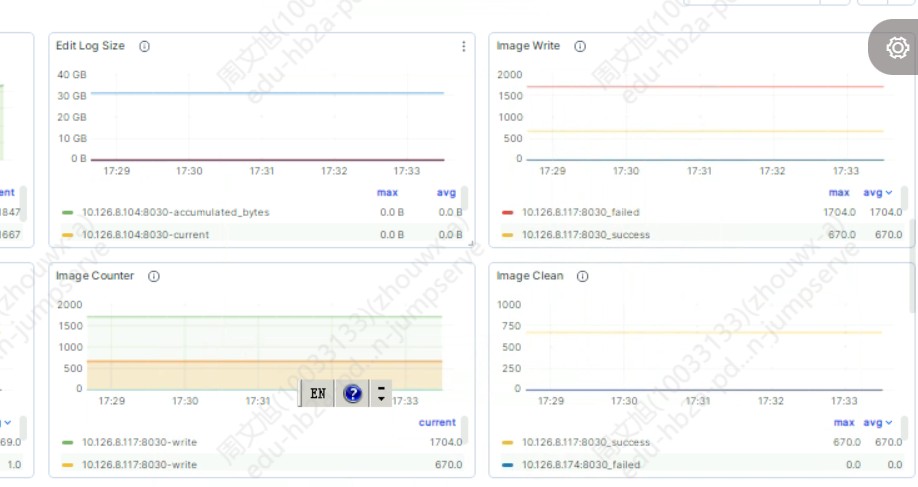Sort Edit Log Size legend by avg

click(x=446, y=193)
